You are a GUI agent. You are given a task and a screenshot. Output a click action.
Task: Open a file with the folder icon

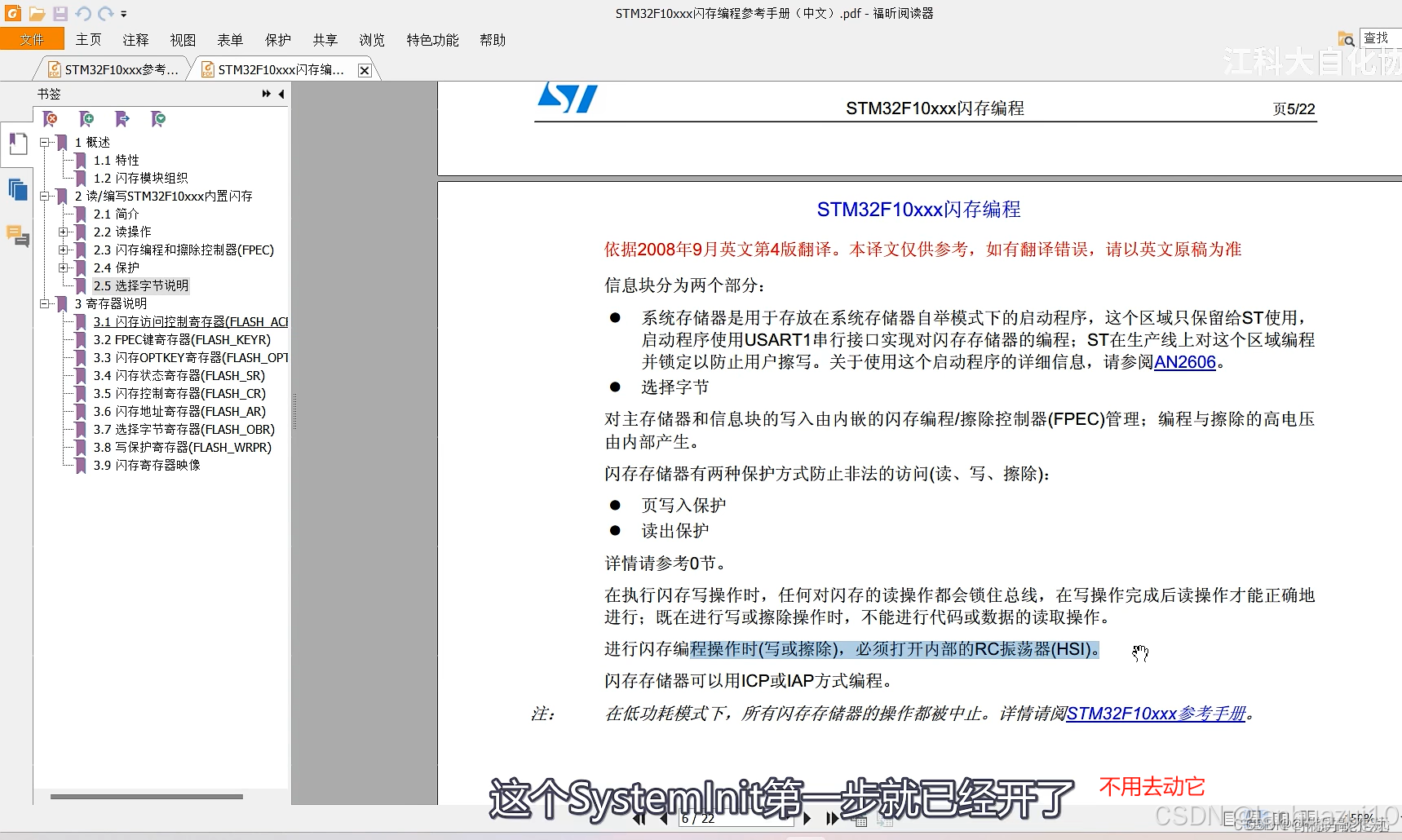[37, 13]
